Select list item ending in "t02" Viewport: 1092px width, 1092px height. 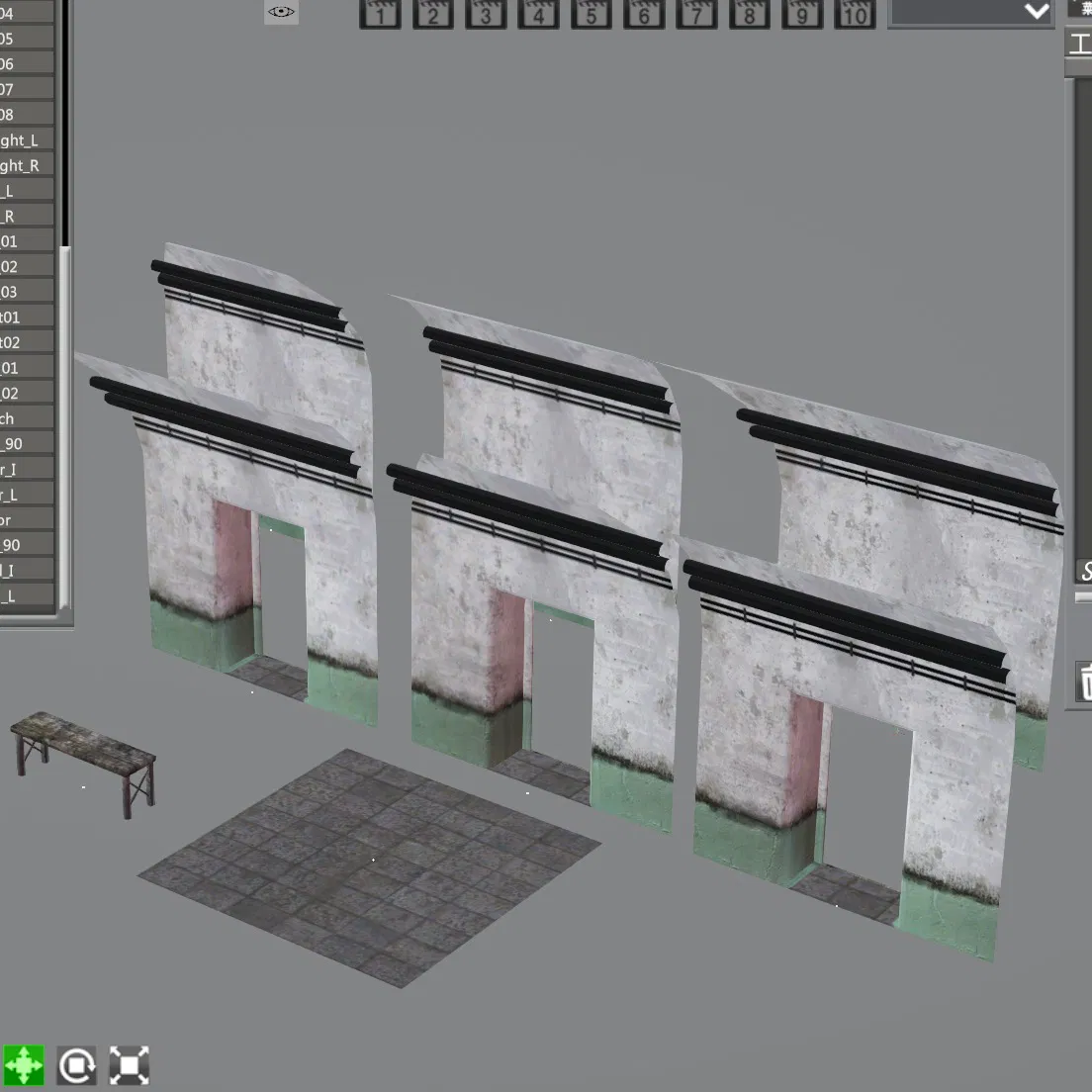[27, 342]
